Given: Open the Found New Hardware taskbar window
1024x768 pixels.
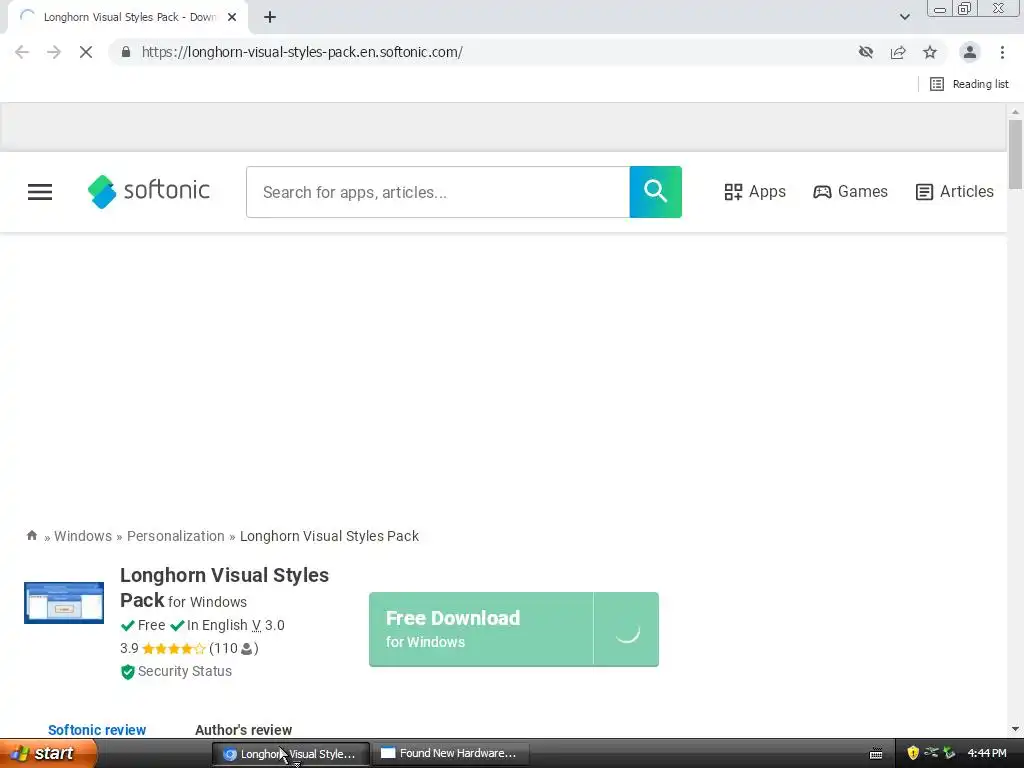Looking at the screenshot, I should pos(450,754).
